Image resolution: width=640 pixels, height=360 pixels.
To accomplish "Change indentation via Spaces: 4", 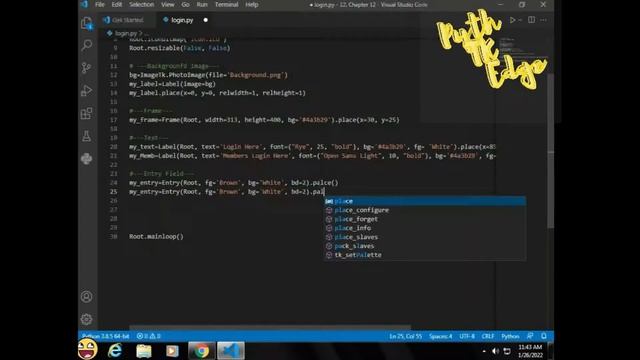I will [x=440, y=336].
